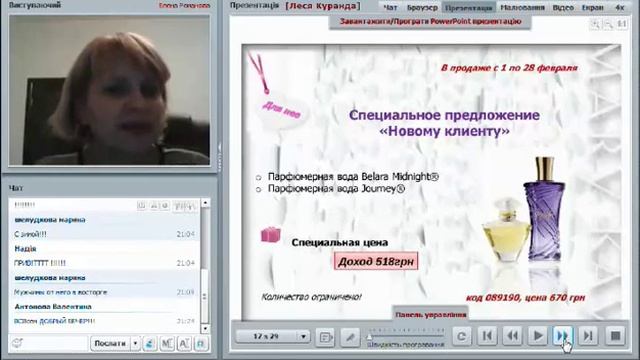Click the rightmost blue icon in chat toolbar
640x360 pixels.
click(201, 344)
